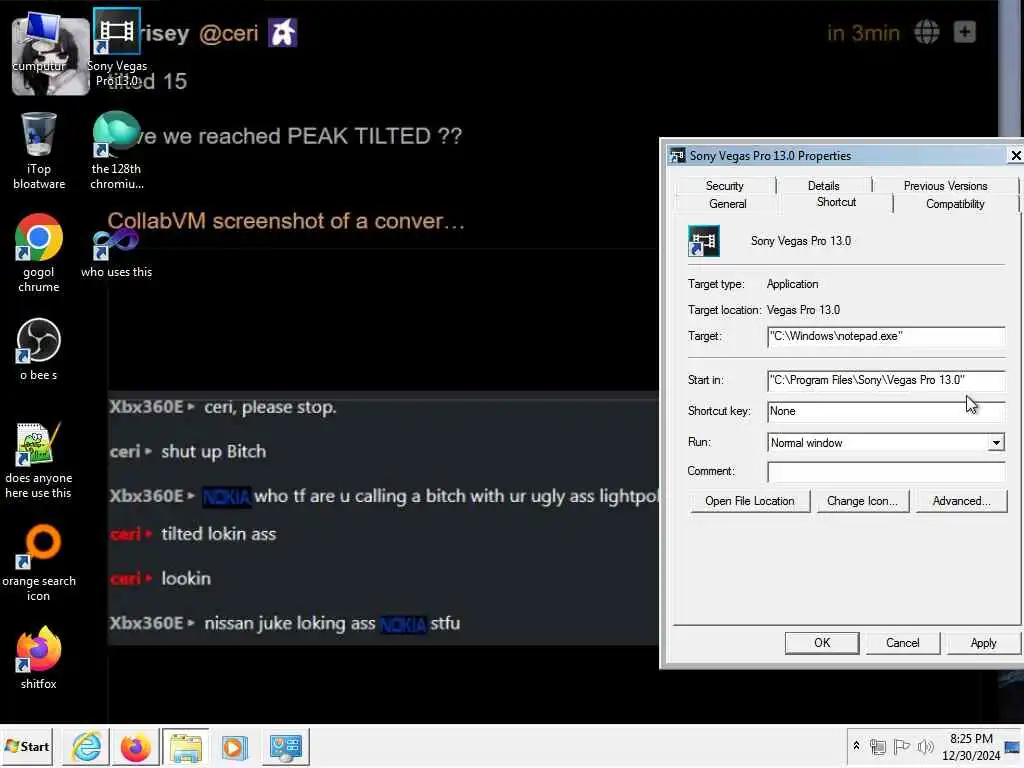
Task: Click the taskbar clock showing 8:25 PM
Action: tap(971, 746)
